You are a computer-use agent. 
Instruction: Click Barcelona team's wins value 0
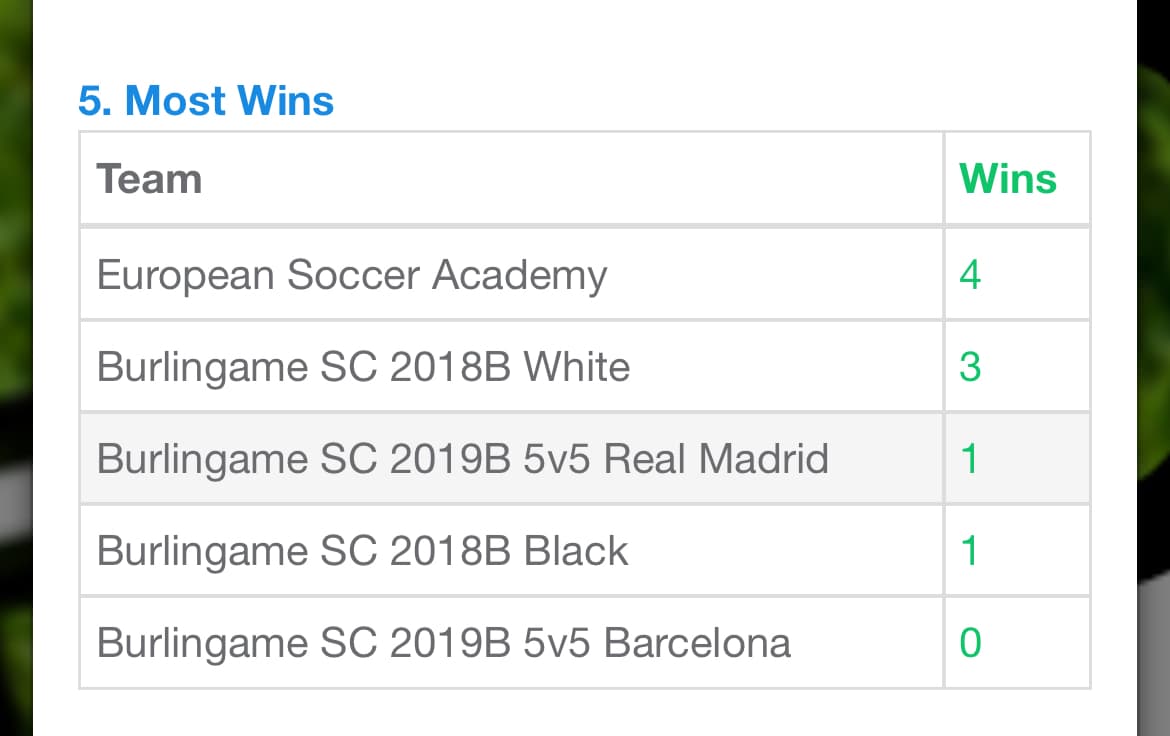point(969,643)
